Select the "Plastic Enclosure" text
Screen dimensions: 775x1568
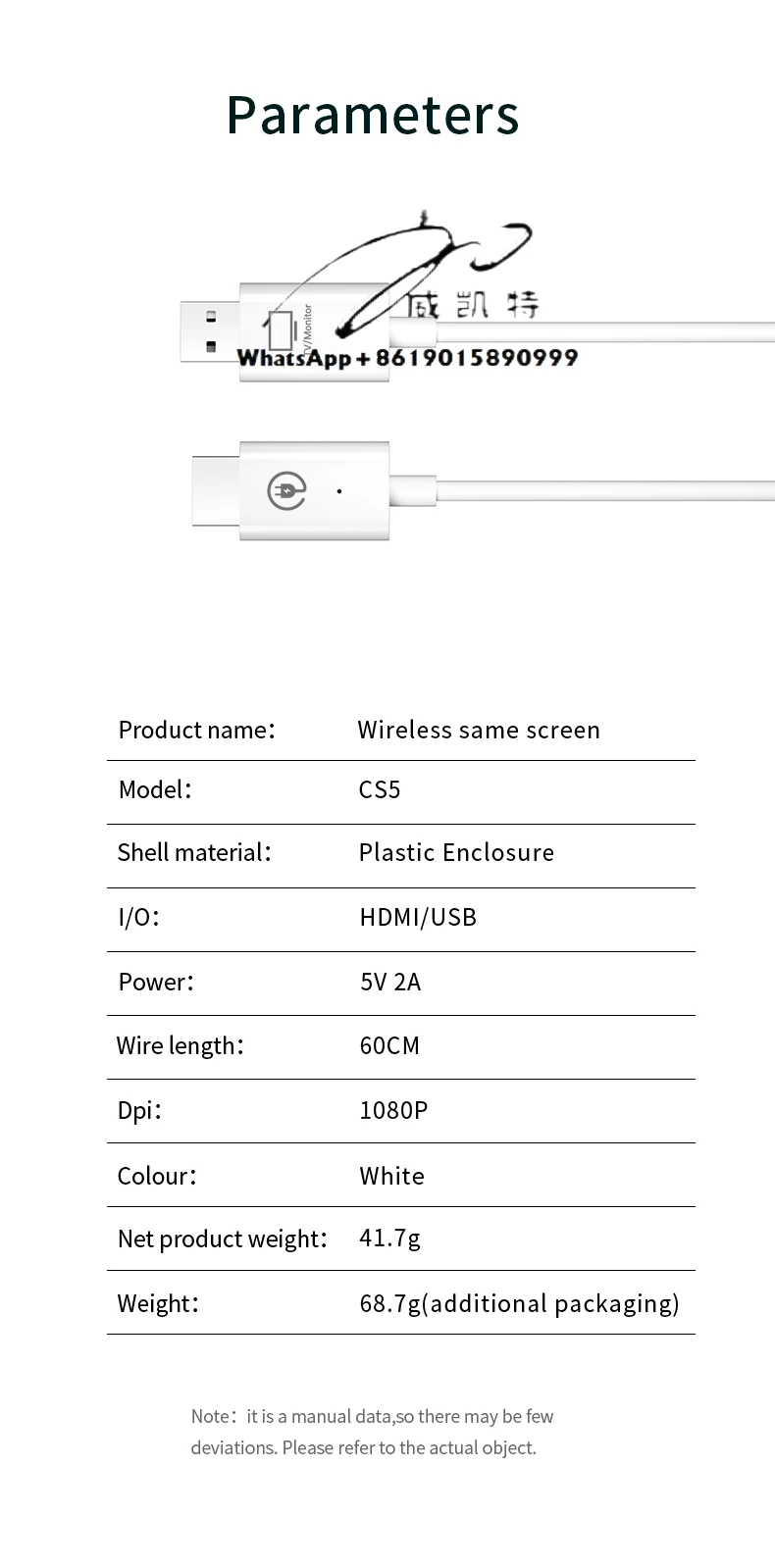click(x=456, y=852)
